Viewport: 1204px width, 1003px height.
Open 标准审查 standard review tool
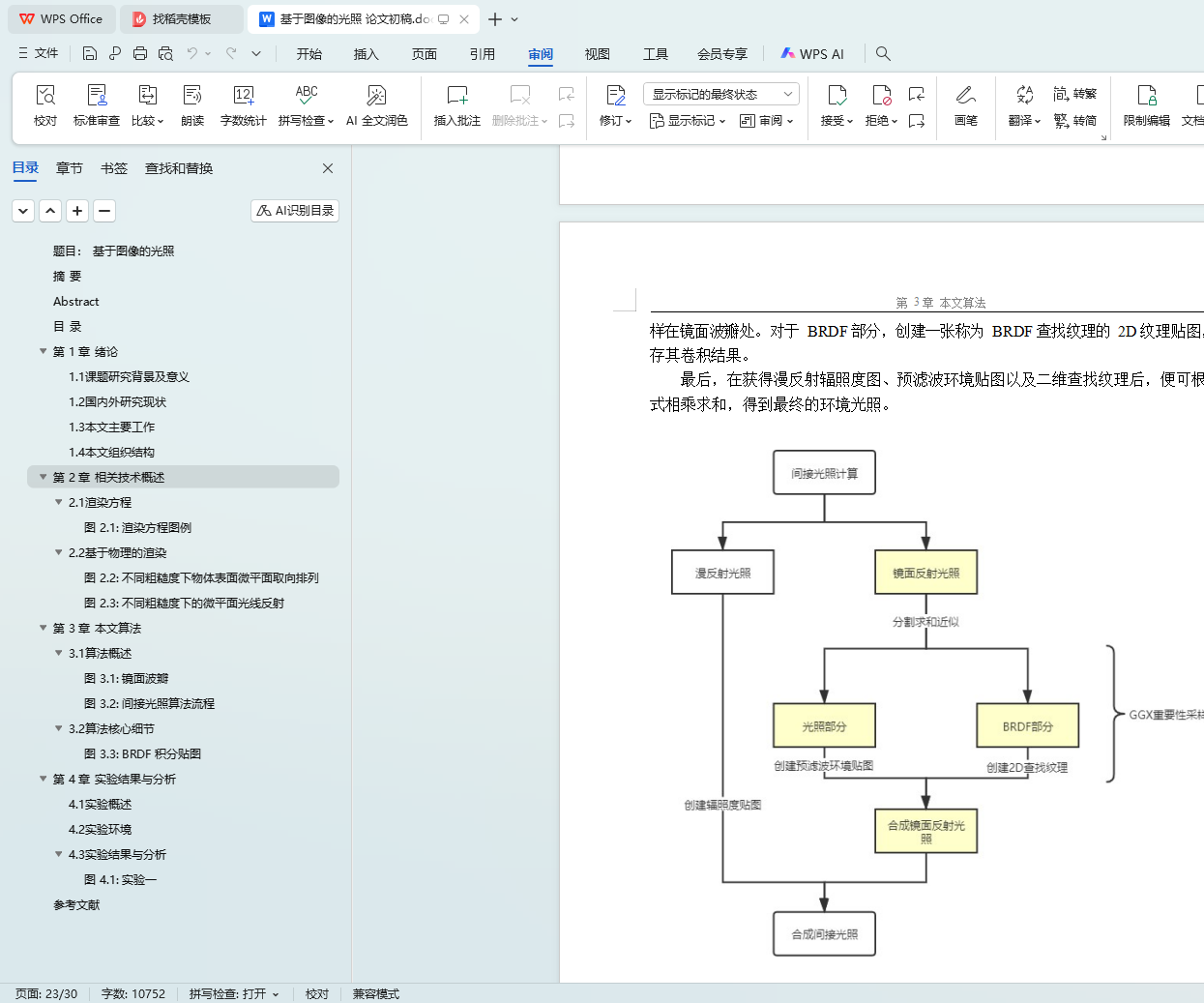(x=97, y=105)
